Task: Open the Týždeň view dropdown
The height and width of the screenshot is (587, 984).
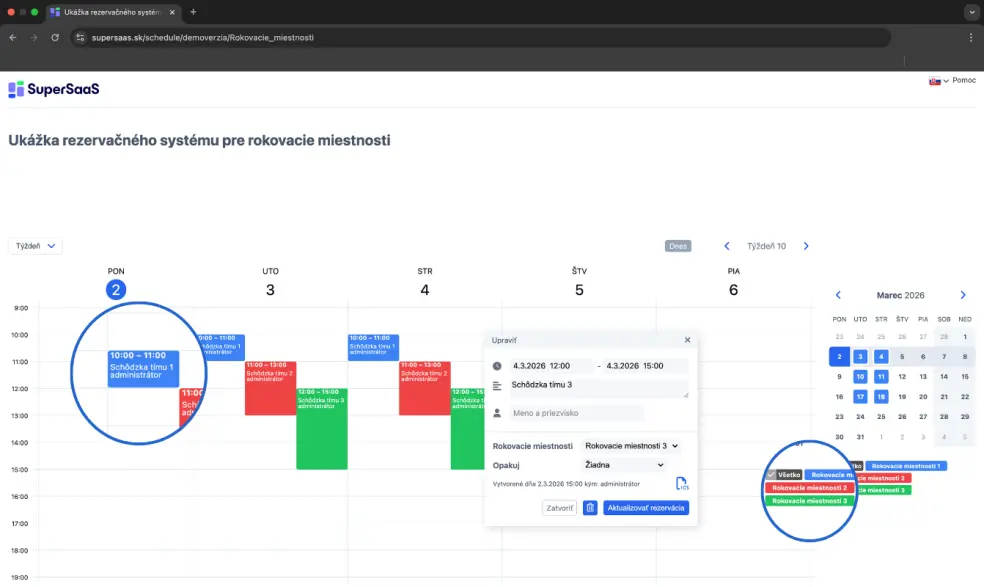Action: click(36, 246)
